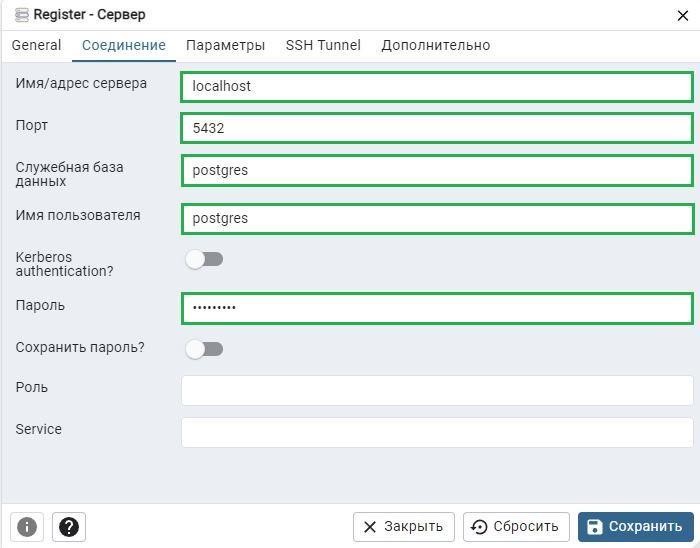Click the Служебная база данных field

pyautogui.click(x=437, y=170)
